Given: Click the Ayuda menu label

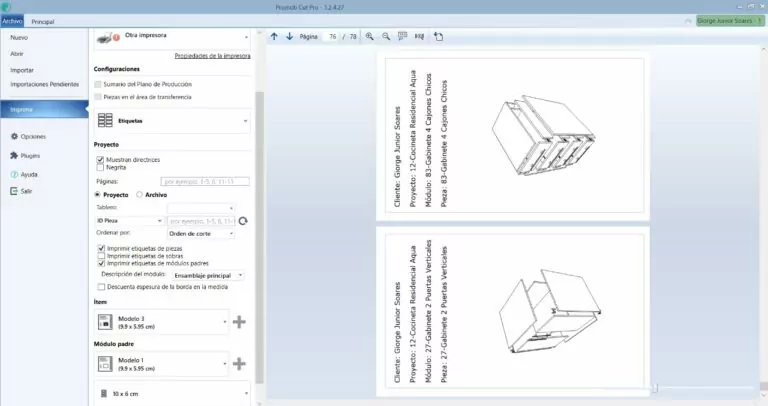Looking at the screenshot, I should point(29,174).
